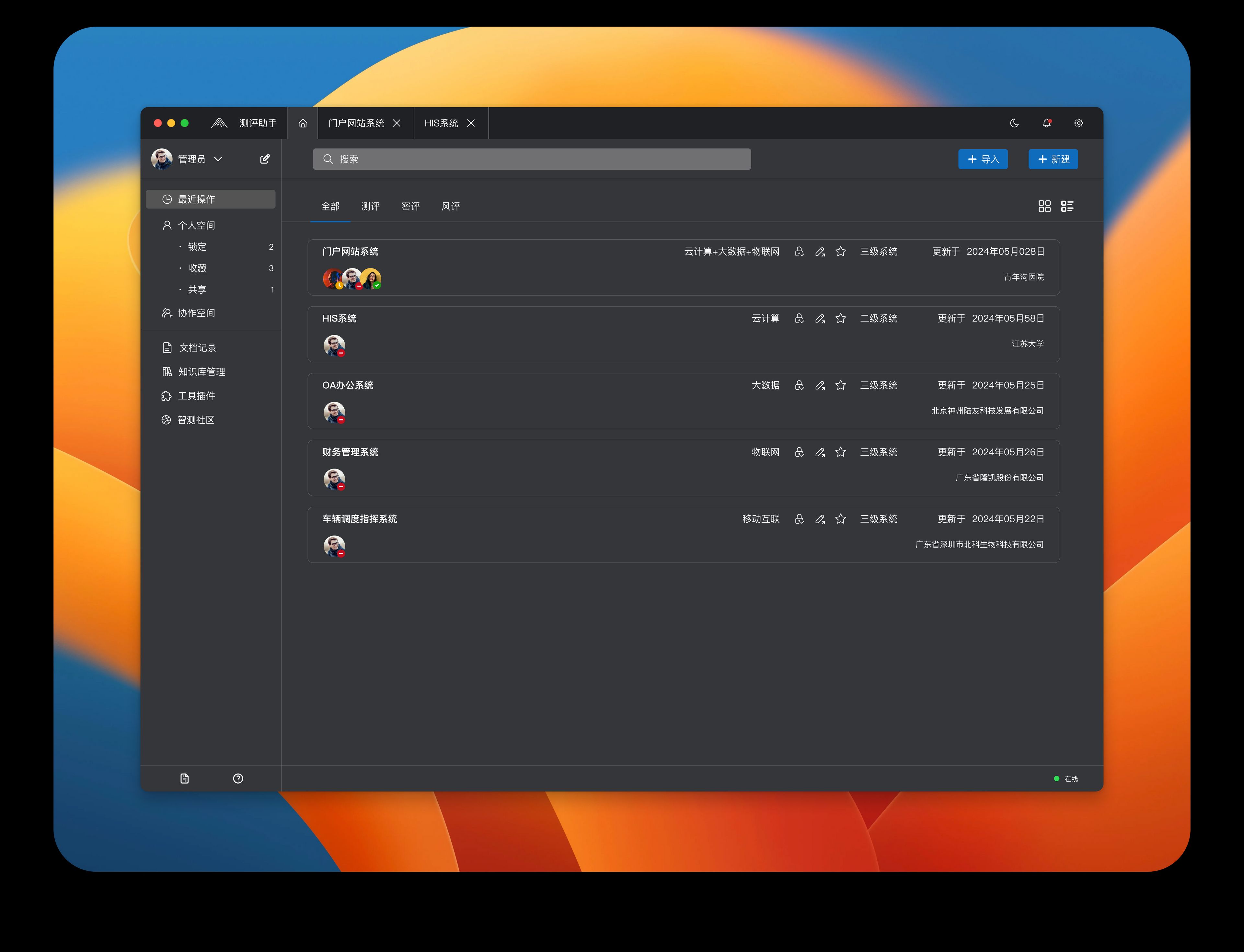Image resolution: width=1244 pixels, height=952 pixels.
Task: Open help question-mark icon
Action: pyautogui.click(x=238, y=778)
